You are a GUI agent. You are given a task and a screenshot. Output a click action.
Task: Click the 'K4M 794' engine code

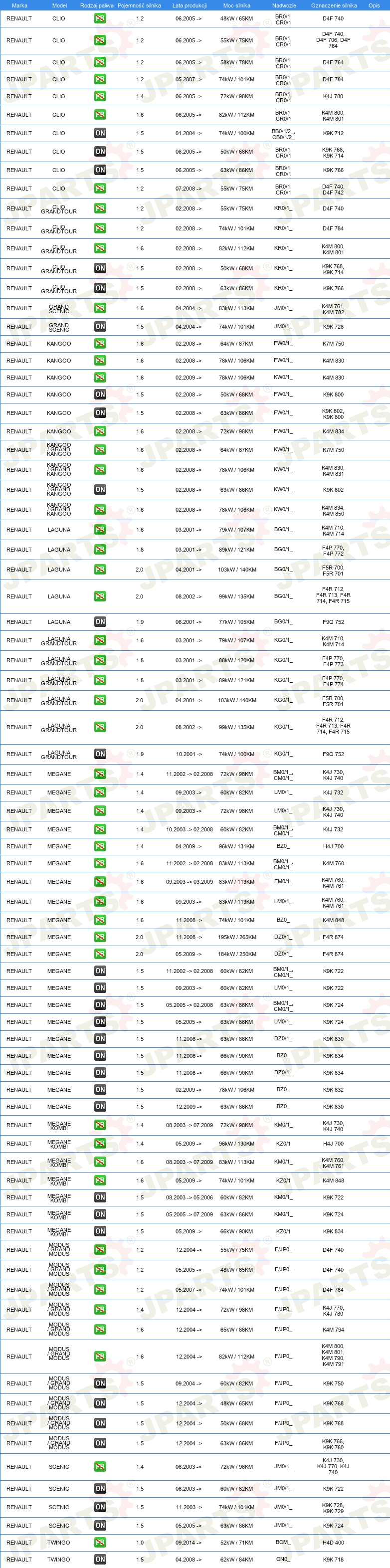[333, 1330]
